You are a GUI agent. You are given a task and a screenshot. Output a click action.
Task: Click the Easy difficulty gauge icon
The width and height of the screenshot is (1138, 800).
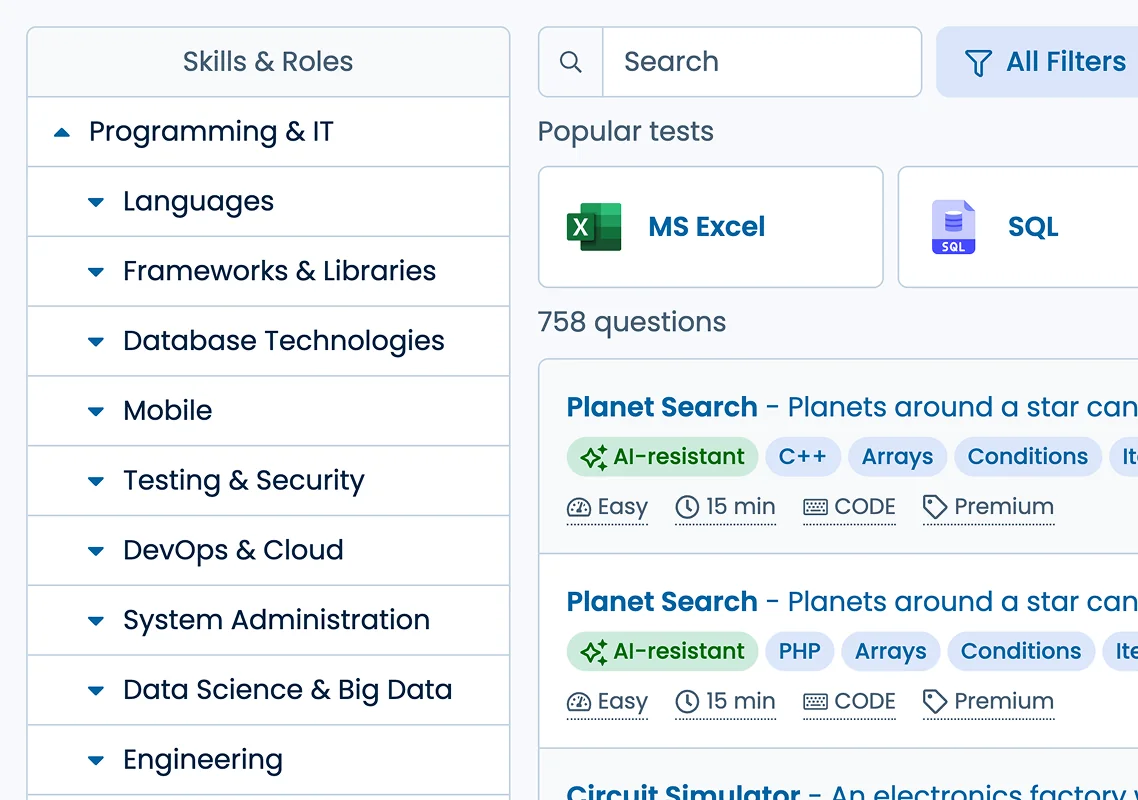coord(579,506)
